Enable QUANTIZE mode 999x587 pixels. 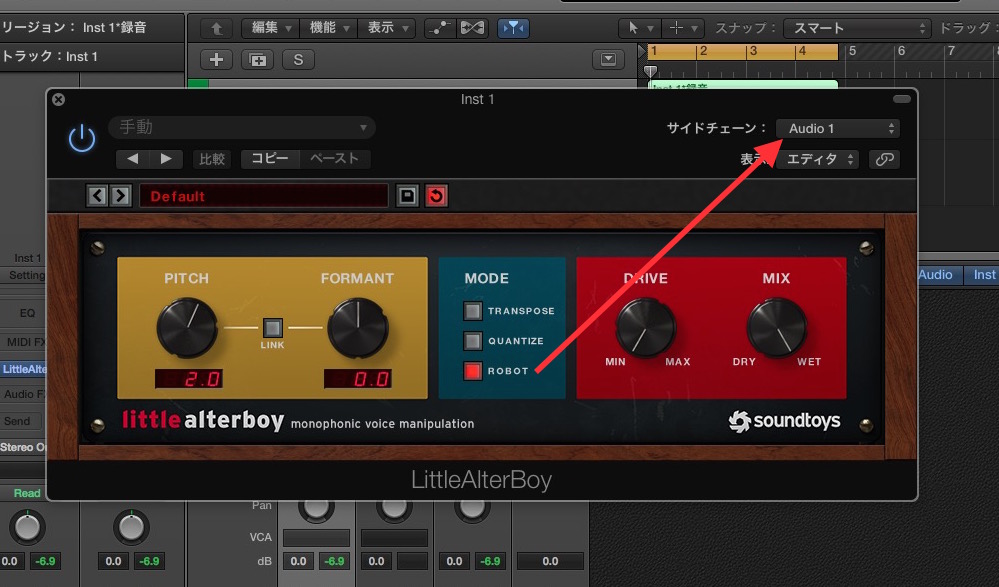(x=473, y=341)
